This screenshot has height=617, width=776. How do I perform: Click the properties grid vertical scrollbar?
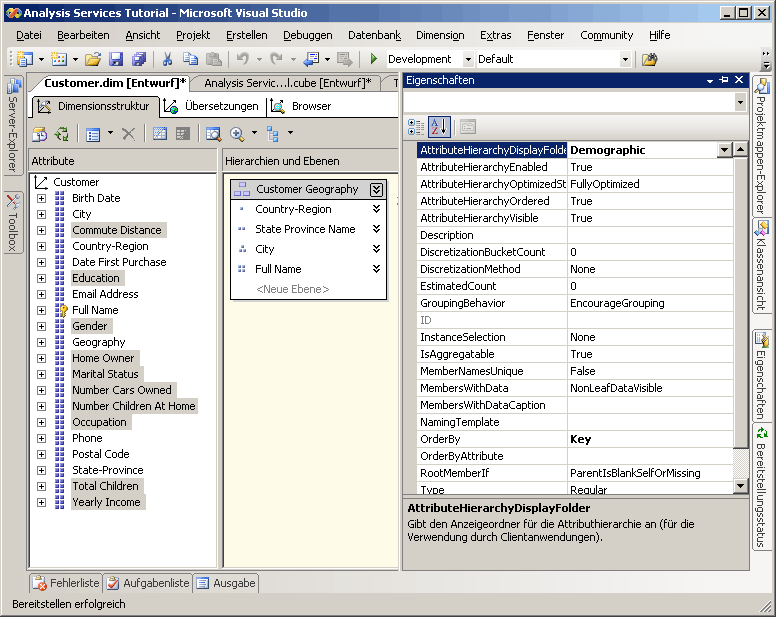pos(740,300)
